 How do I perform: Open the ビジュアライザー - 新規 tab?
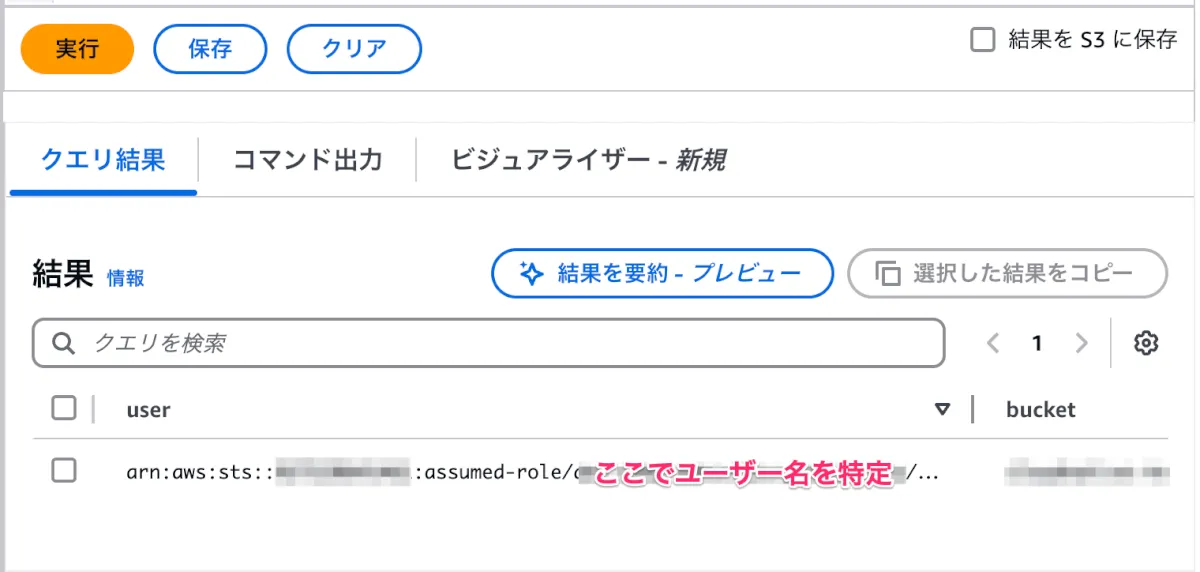point(588,160)
